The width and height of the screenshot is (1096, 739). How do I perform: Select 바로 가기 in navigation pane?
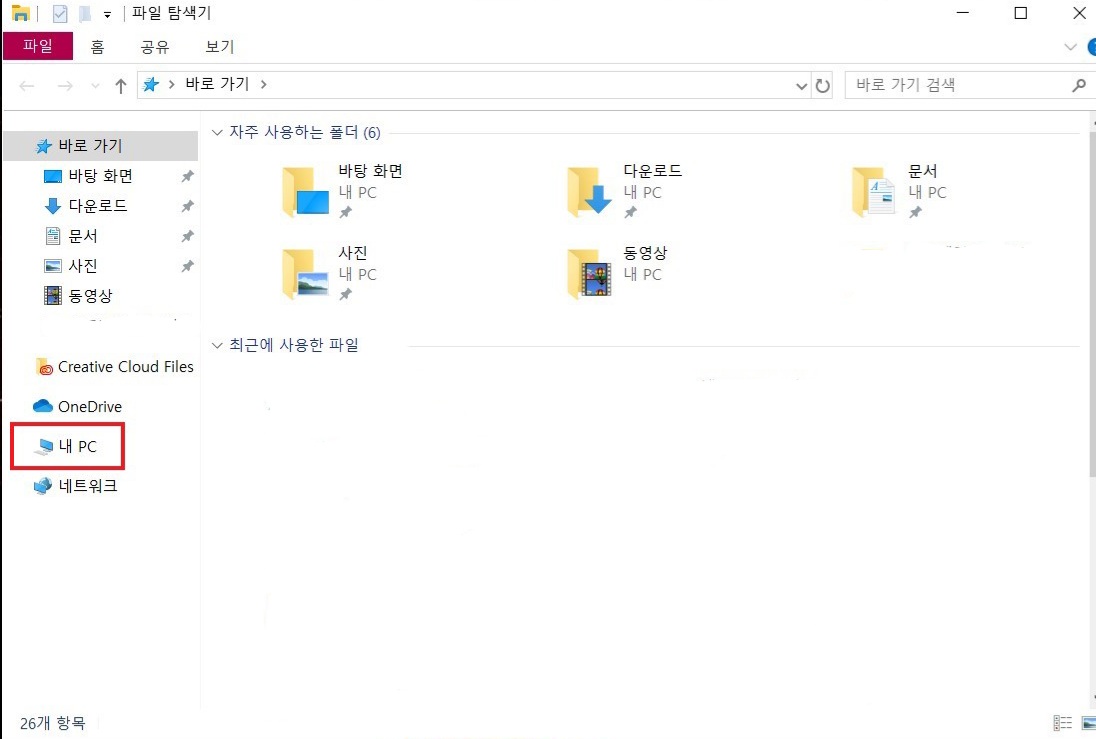pos(101,145)
